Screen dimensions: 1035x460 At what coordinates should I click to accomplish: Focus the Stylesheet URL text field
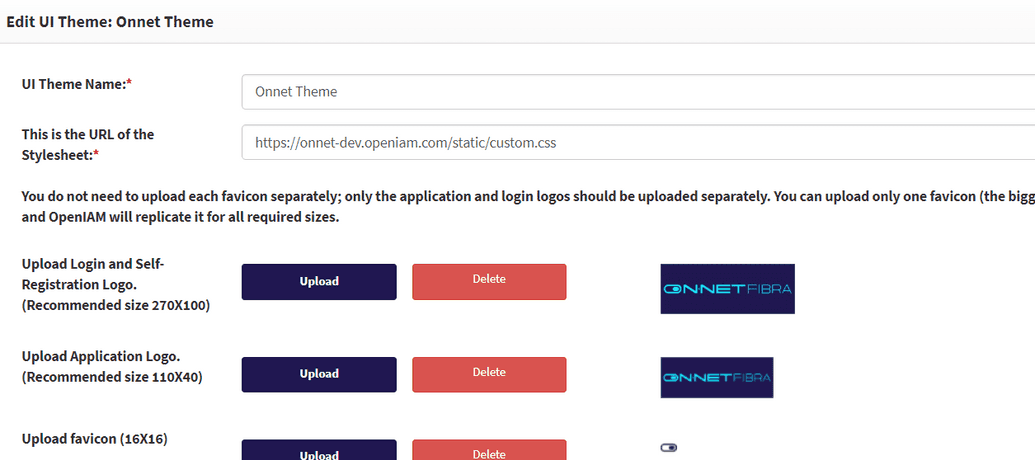click(638, 143)
